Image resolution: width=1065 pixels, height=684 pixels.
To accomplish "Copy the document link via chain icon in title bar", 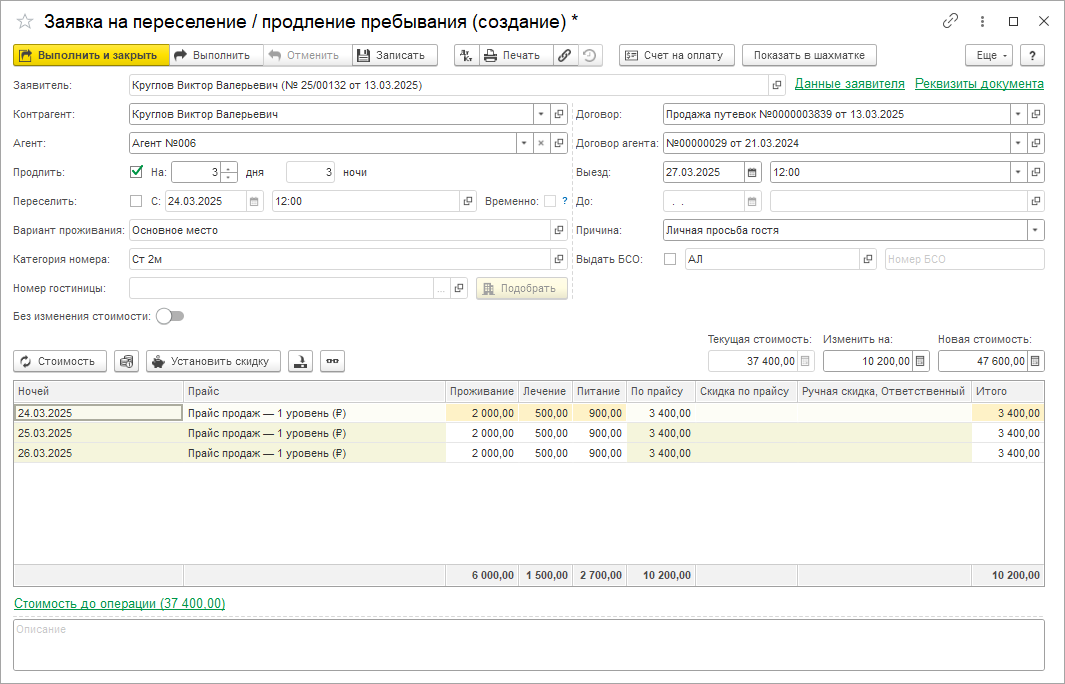I will [x=950, y=21].
